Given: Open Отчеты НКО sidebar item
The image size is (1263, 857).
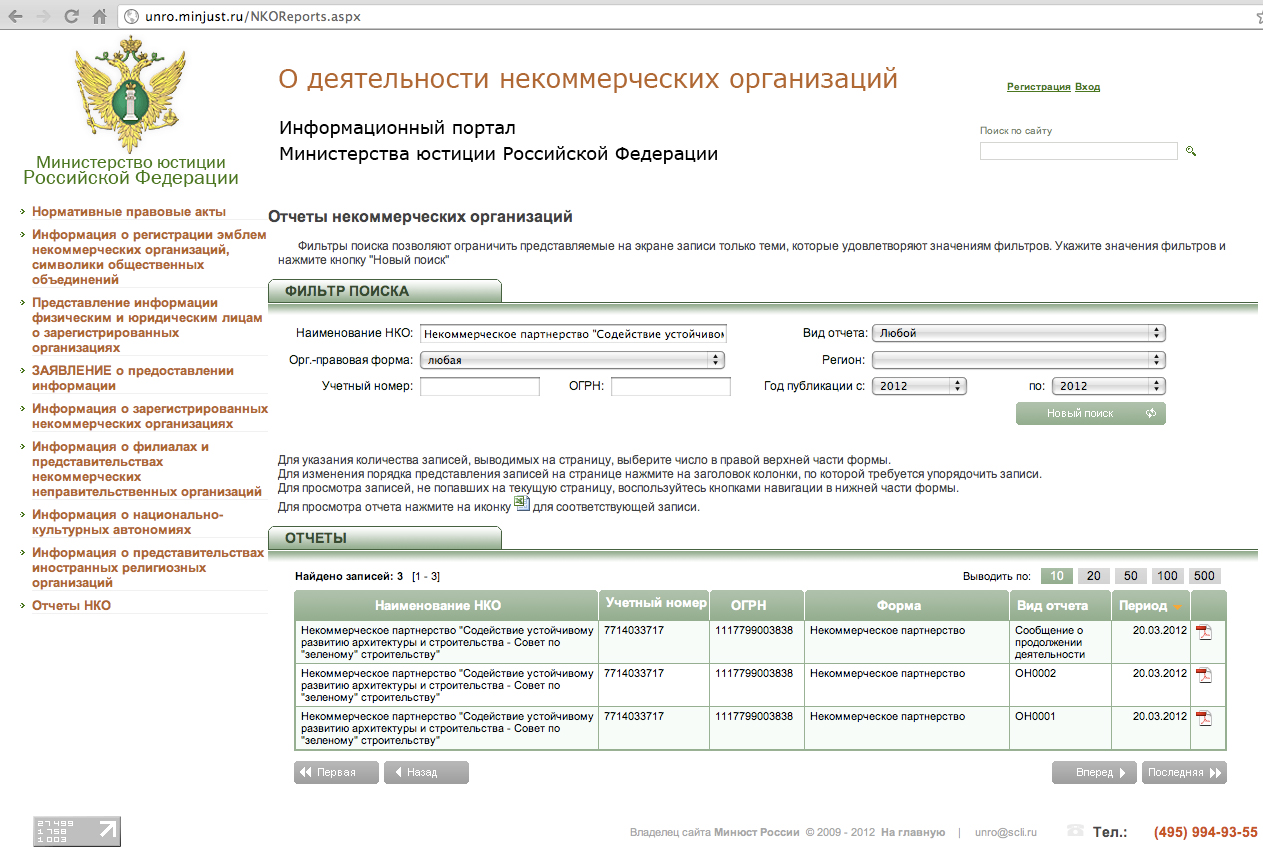Looking at the screenshot, I should [x=72, y=605].
